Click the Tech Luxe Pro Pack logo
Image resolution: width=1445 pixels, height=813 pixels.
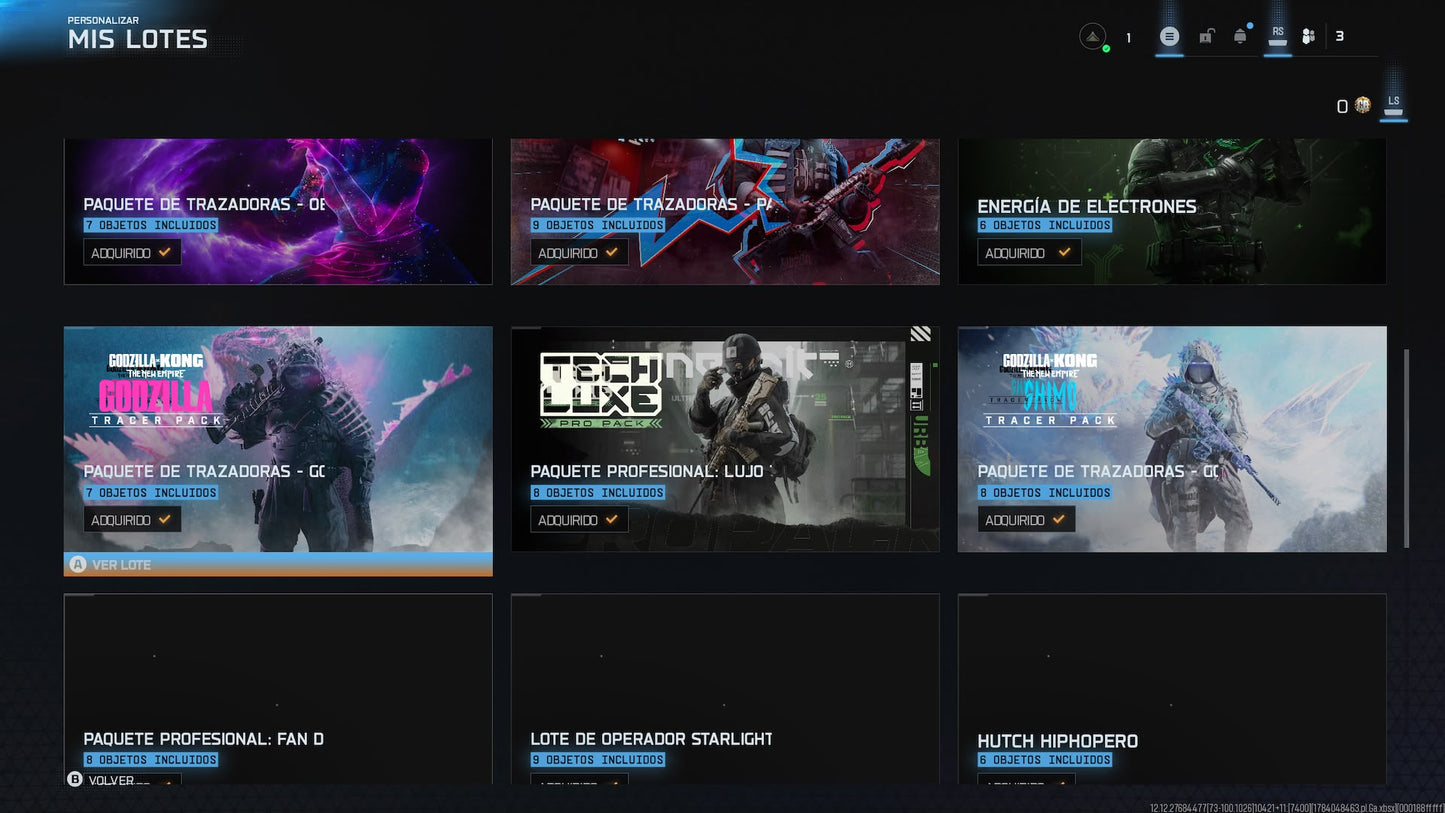pos(601,391)
